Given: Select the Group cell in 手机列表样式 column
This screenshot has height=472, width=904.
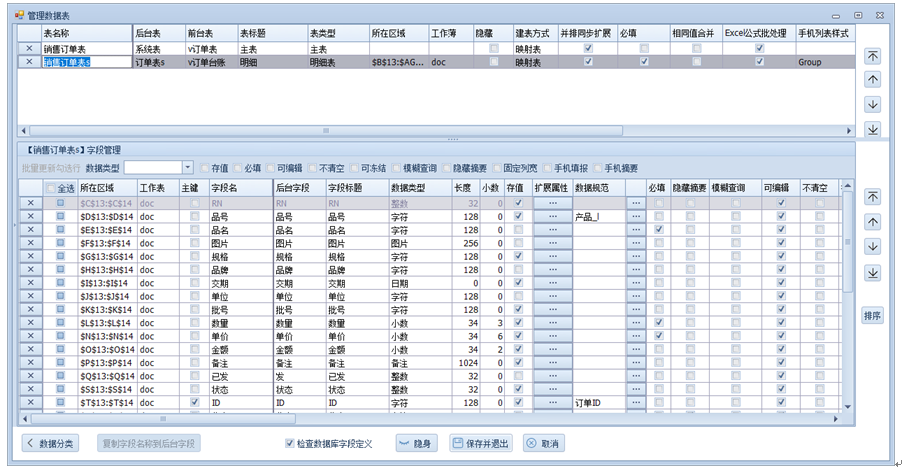Looking at the screenshot, I should pyautogui.click(x=825, y=62).
